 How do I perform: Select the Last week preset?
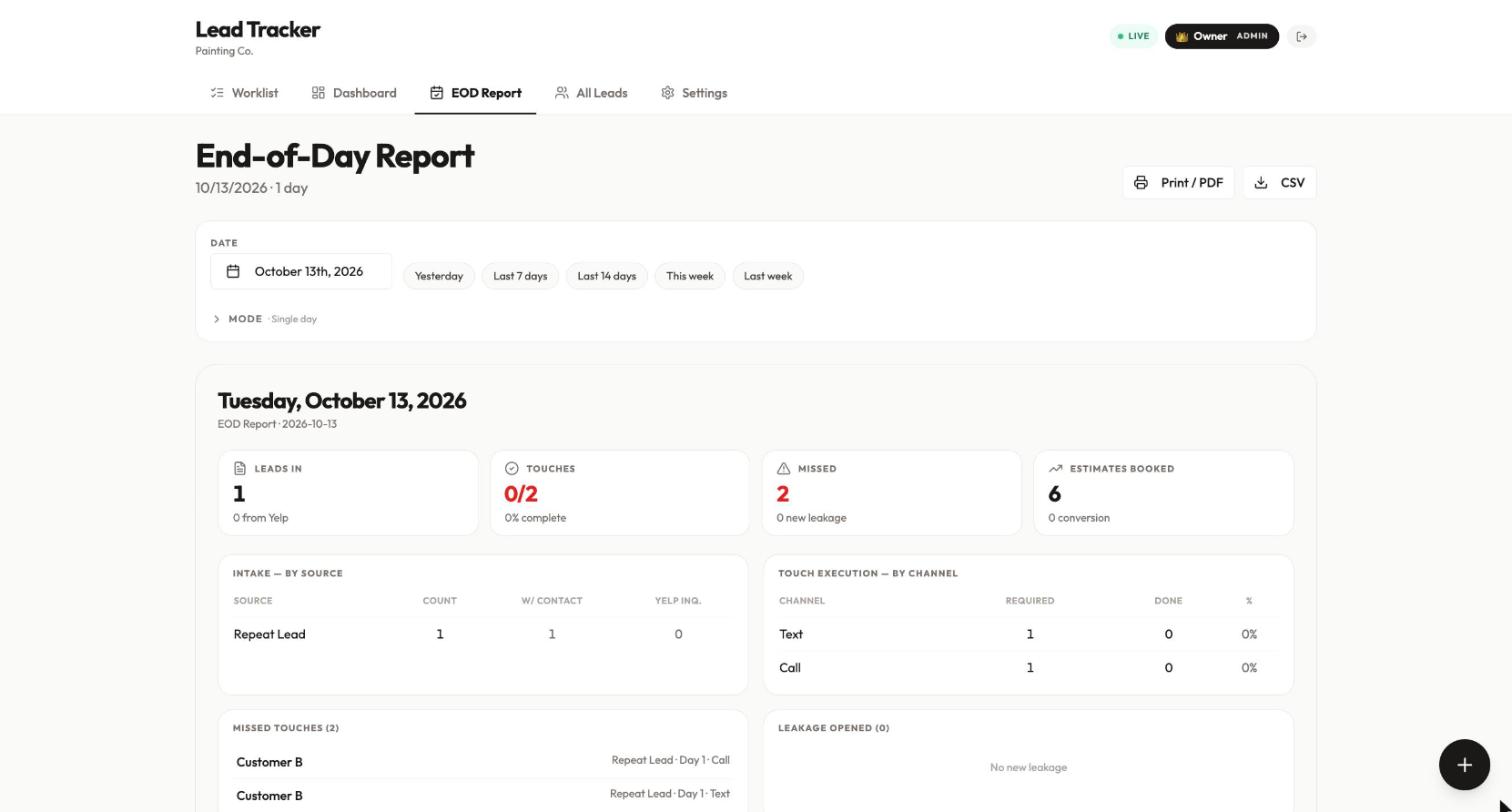point(768,277)
